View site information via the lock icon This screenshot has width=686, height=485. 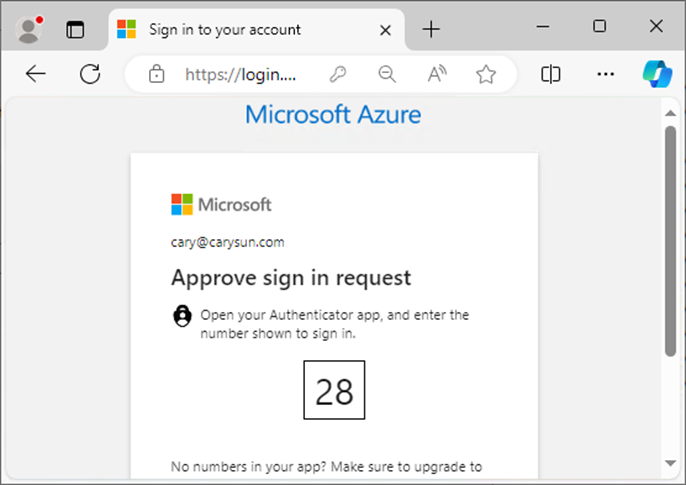click(156, 74)
